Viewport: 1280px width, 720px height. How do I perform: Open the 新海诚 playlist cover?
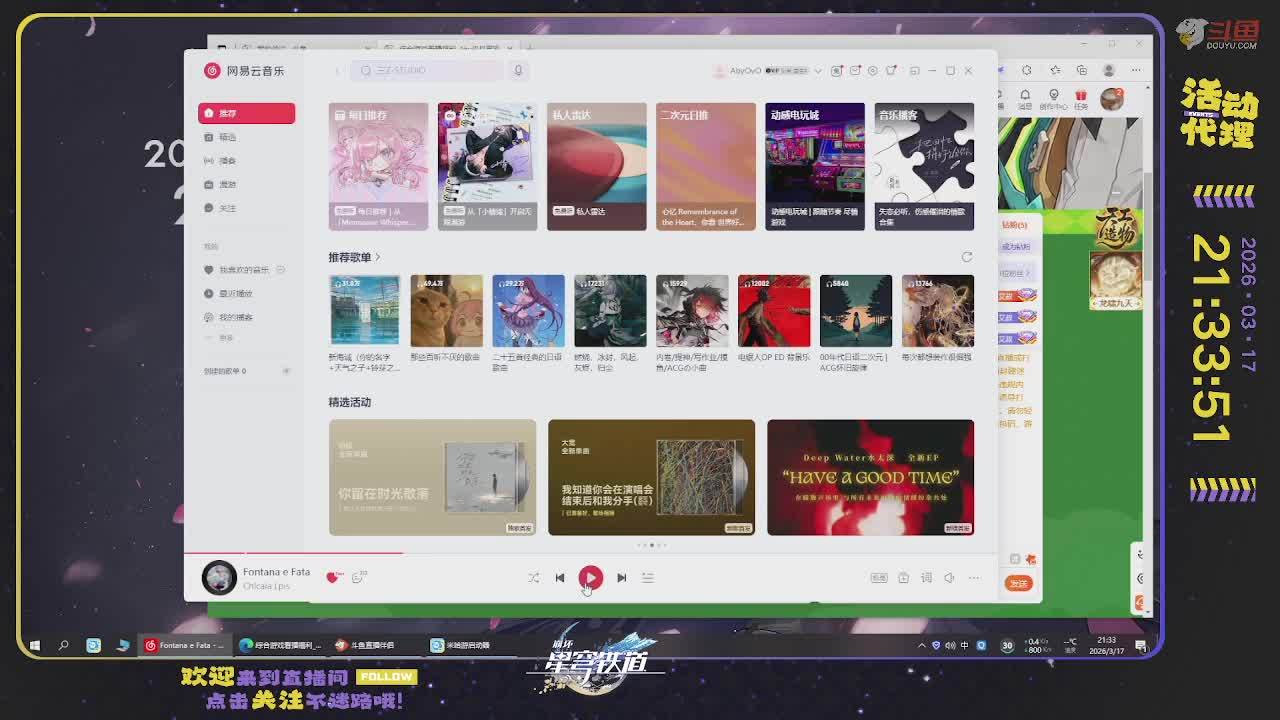tap(364, 311)
